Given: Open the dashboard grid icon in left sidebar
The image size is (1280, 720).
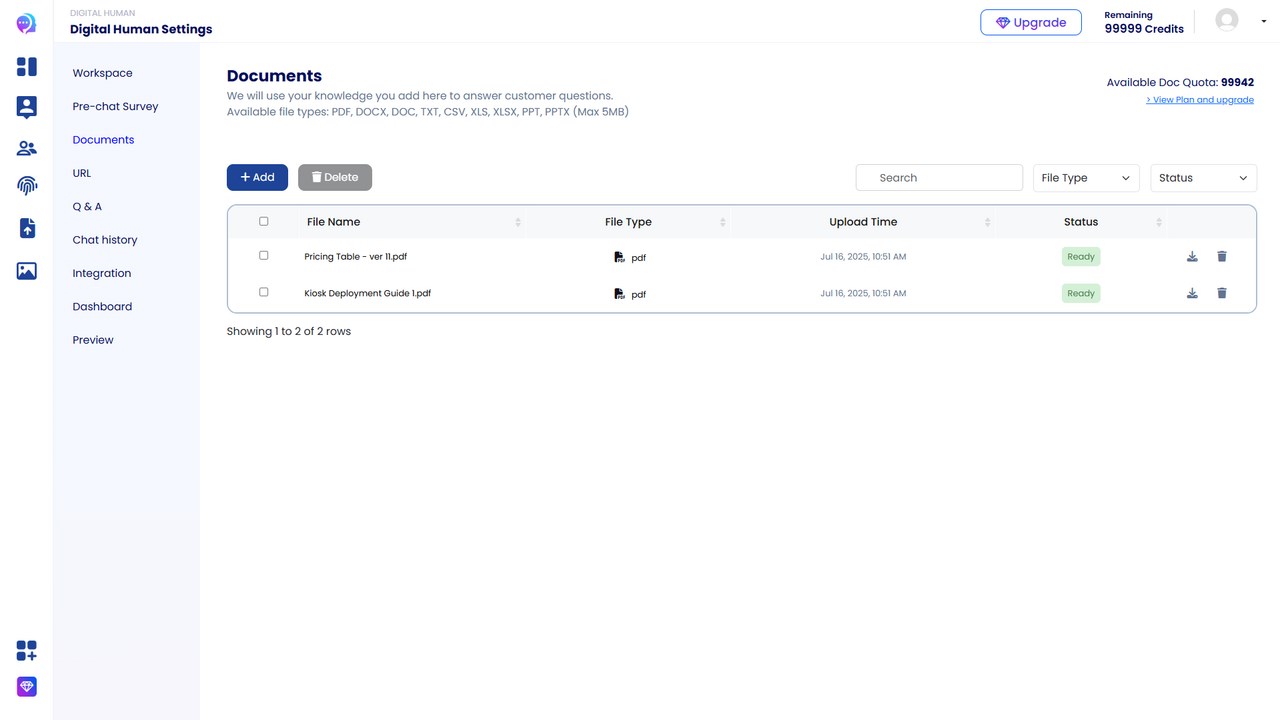Looking at the screenshot, I should click(27, 67).
